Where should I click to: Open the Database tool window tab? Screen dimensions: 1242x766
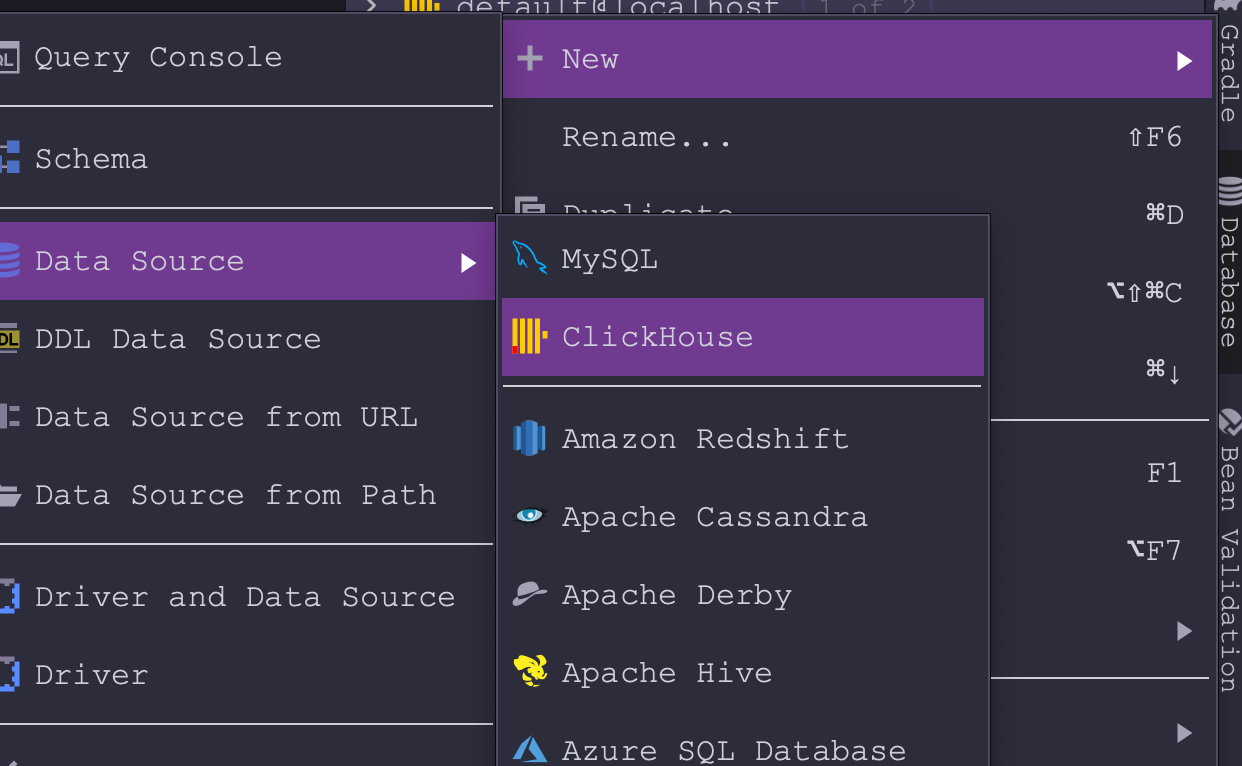[1229, 262]
